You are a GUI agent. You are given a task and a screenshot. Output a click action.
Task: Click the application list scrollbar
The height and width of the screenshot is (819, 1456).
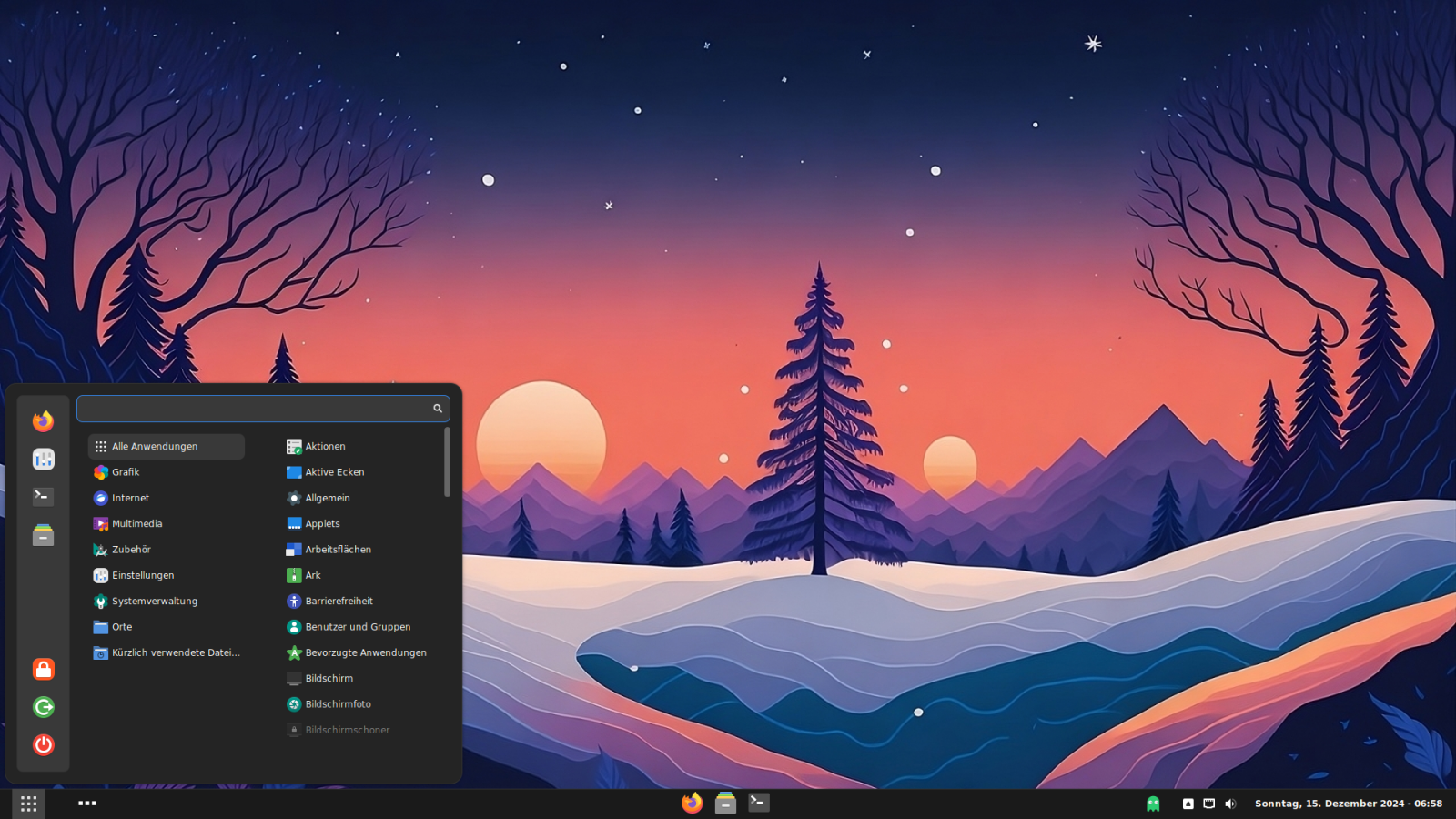(447, 463)
